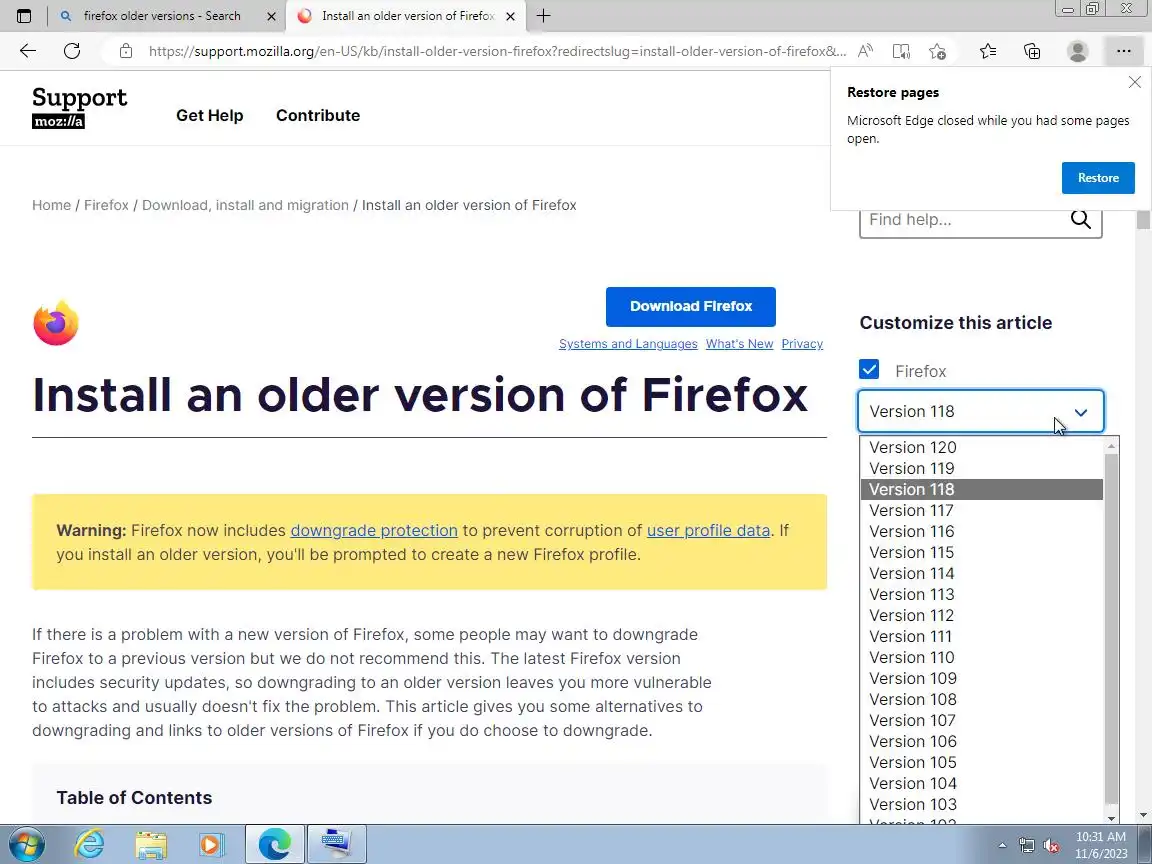The height and width of the screenshot is (864, 1152).
Task: Click the Download Firefox button
Action: pyautogui.click(x=691, y=306)
